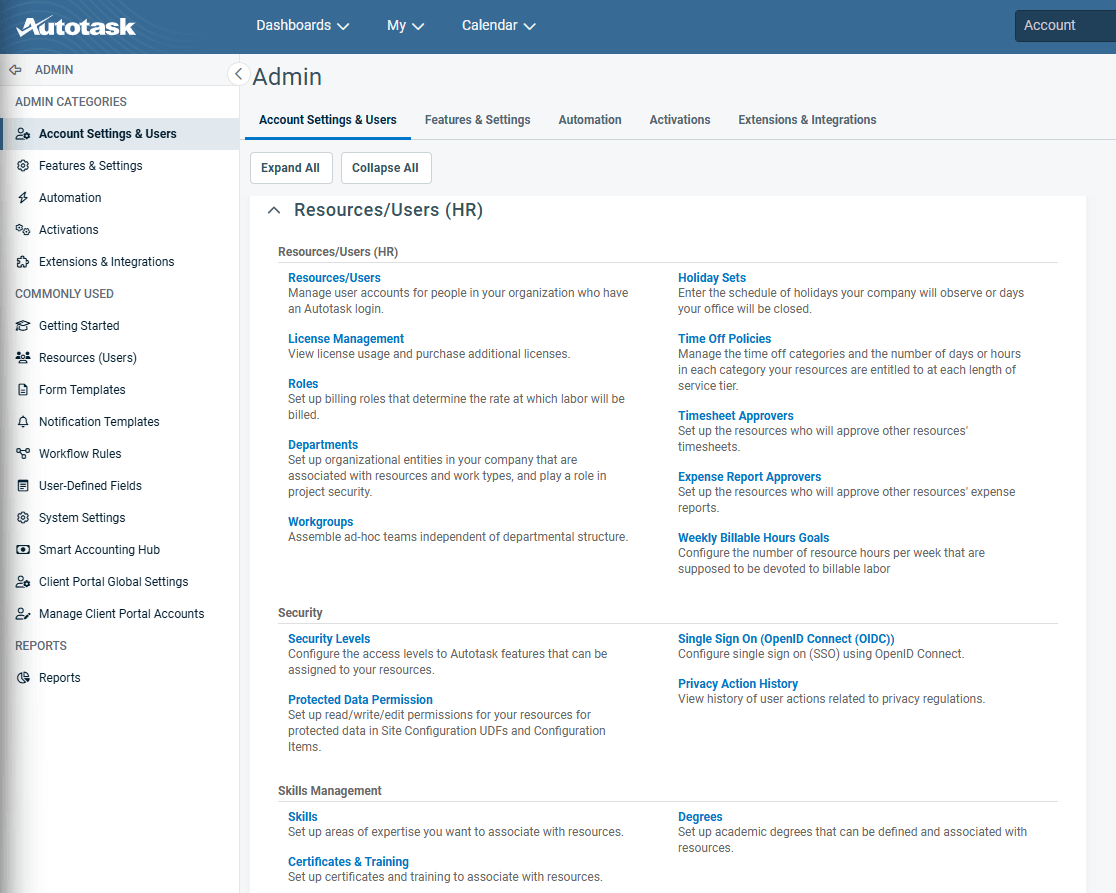
Task: Click the Reports pie chart icon
Action: (23, 678)
